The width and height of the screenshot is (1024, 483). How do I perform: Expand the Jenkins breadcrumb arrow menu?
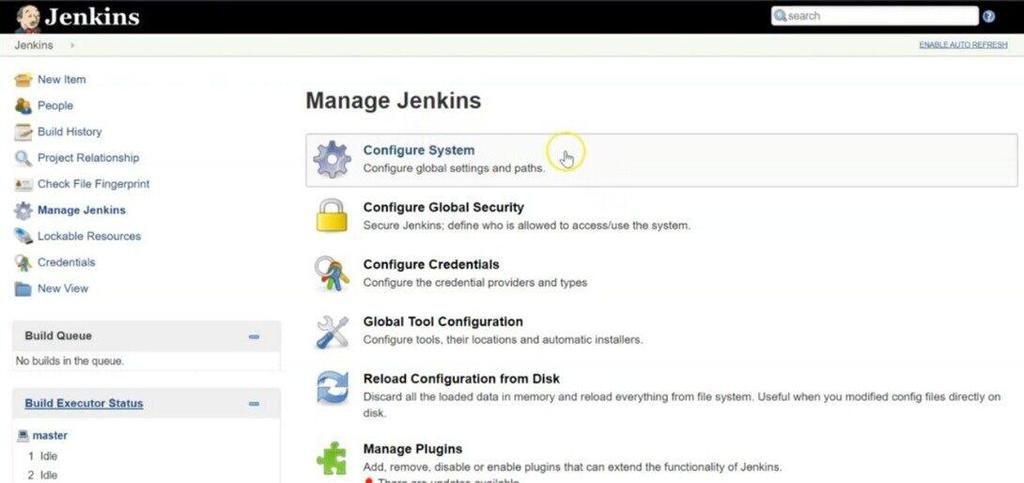[73, 46]
